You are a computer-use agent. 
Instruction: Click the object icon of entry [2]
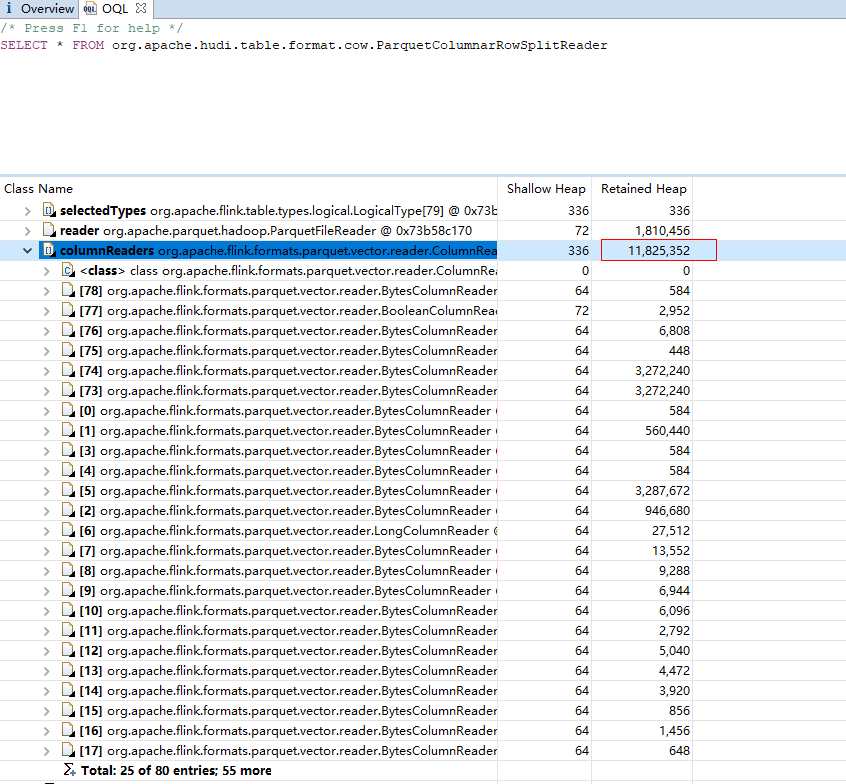coord(68,510)
